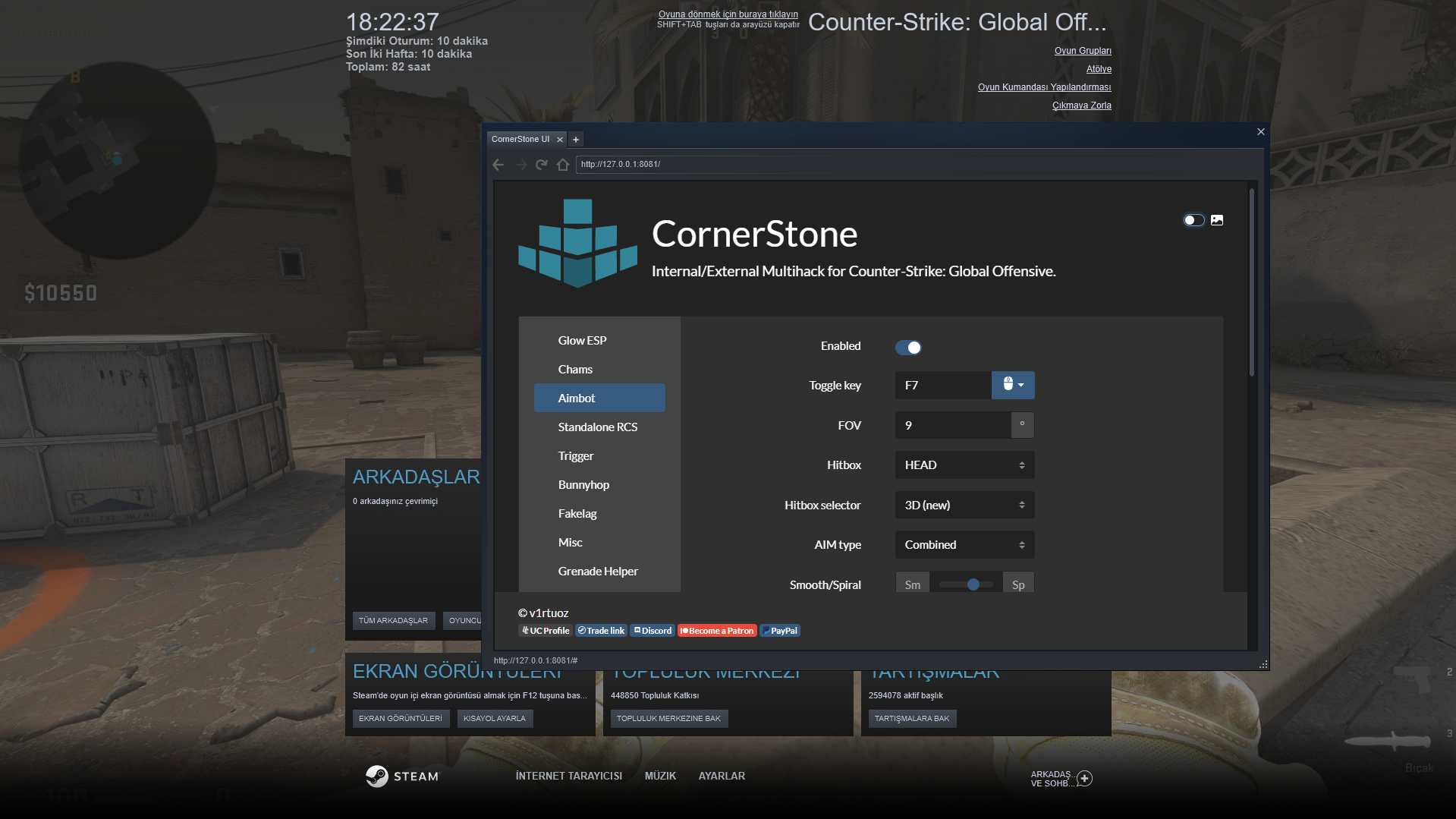Screen dimensions: 1456x819
Task: Open the Grenade Helper settings
Action: tap(599, 572)
